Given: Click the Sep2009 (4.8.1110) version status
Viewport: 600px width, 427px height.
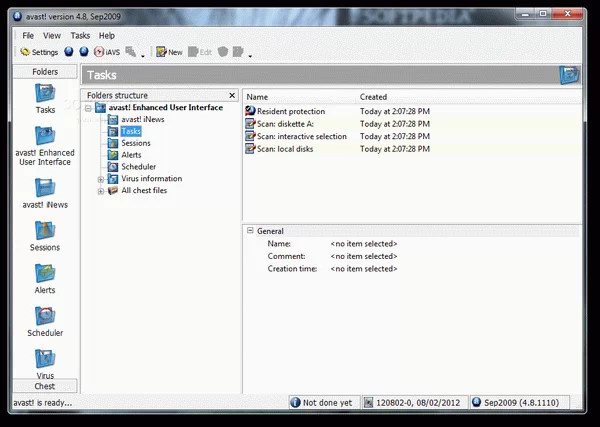Looking at the screenshot, I should [519, 403].
